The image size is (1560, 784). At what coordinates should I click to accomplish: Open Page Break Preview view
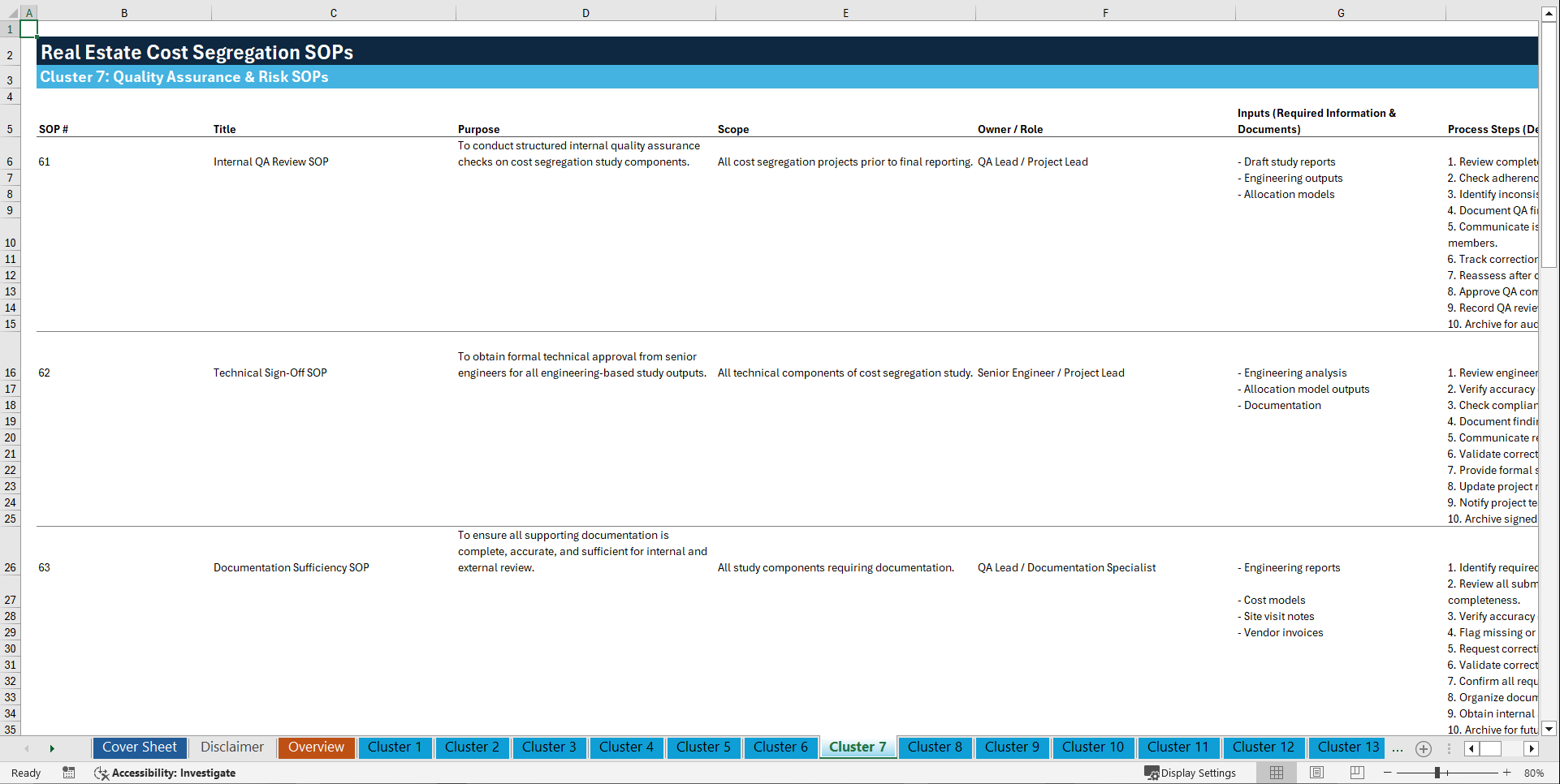pyautogui.click(x=1356, y=773)
